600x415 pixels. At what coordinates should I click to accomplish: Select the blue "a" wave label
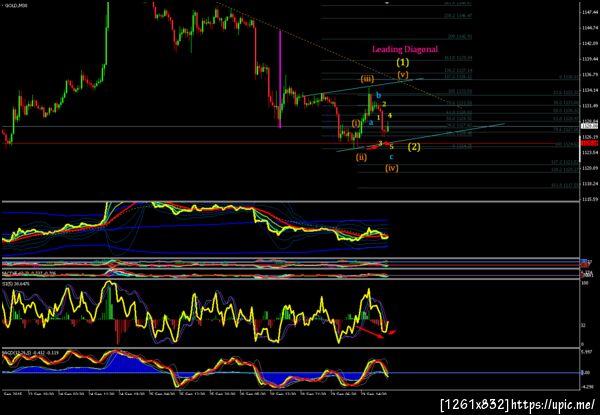[371, 122]
